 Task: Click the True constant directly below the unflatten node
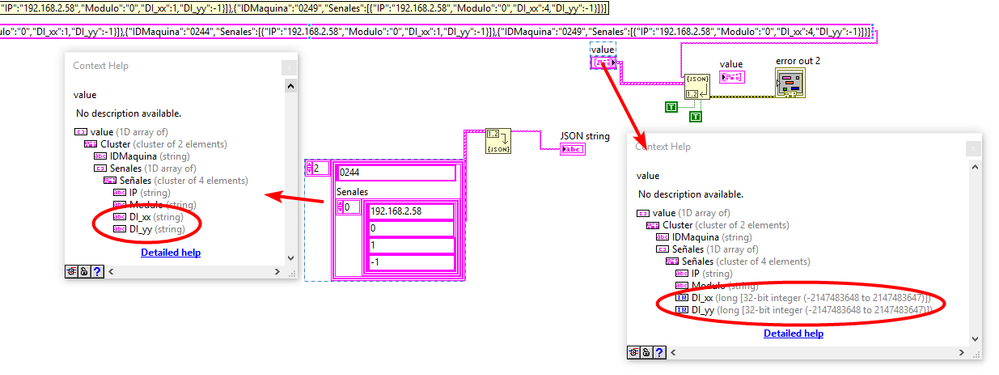tap(696, 116)
